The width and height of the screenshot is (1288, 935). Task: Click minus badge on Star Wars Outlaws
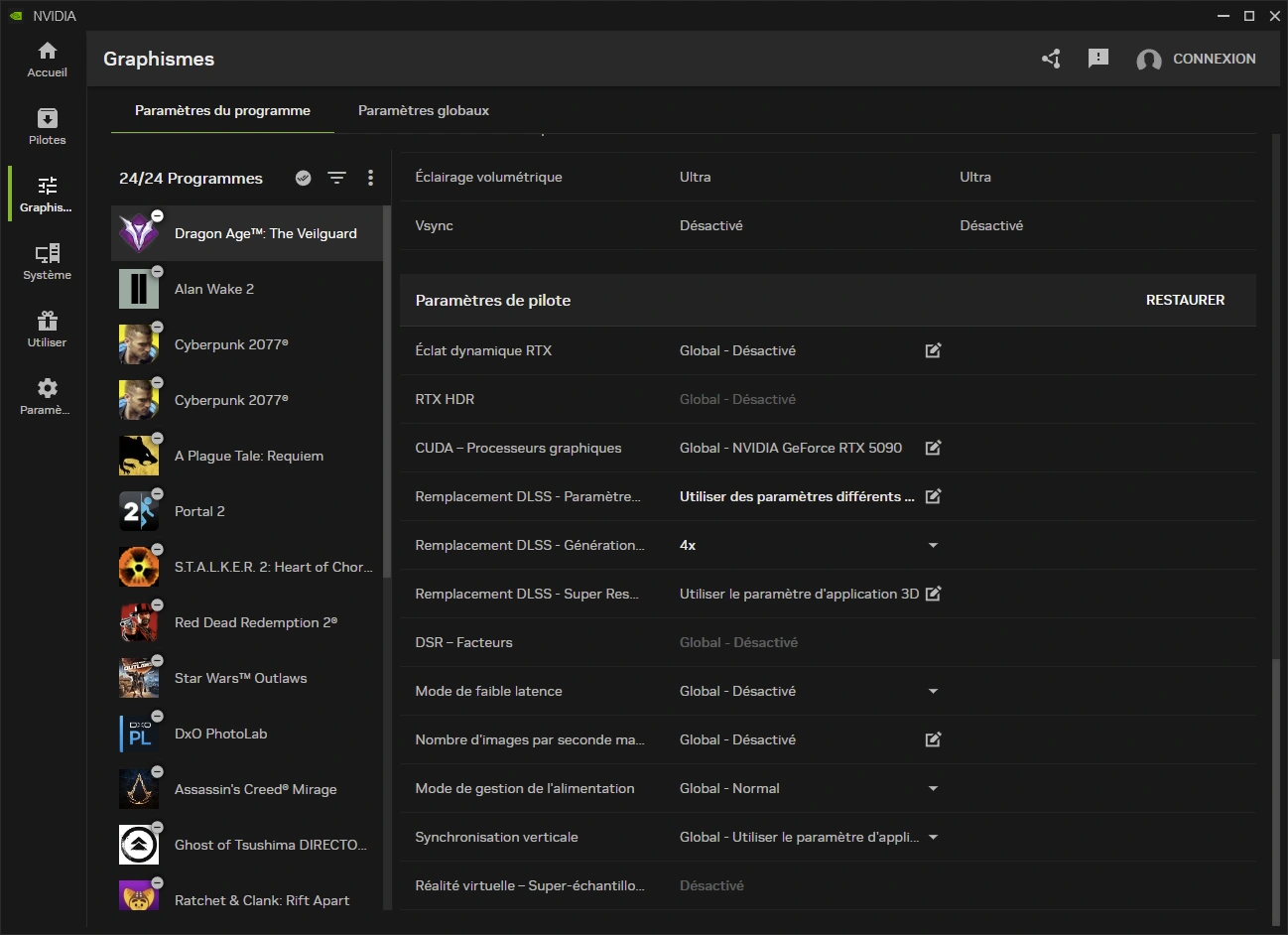(157, 660)
